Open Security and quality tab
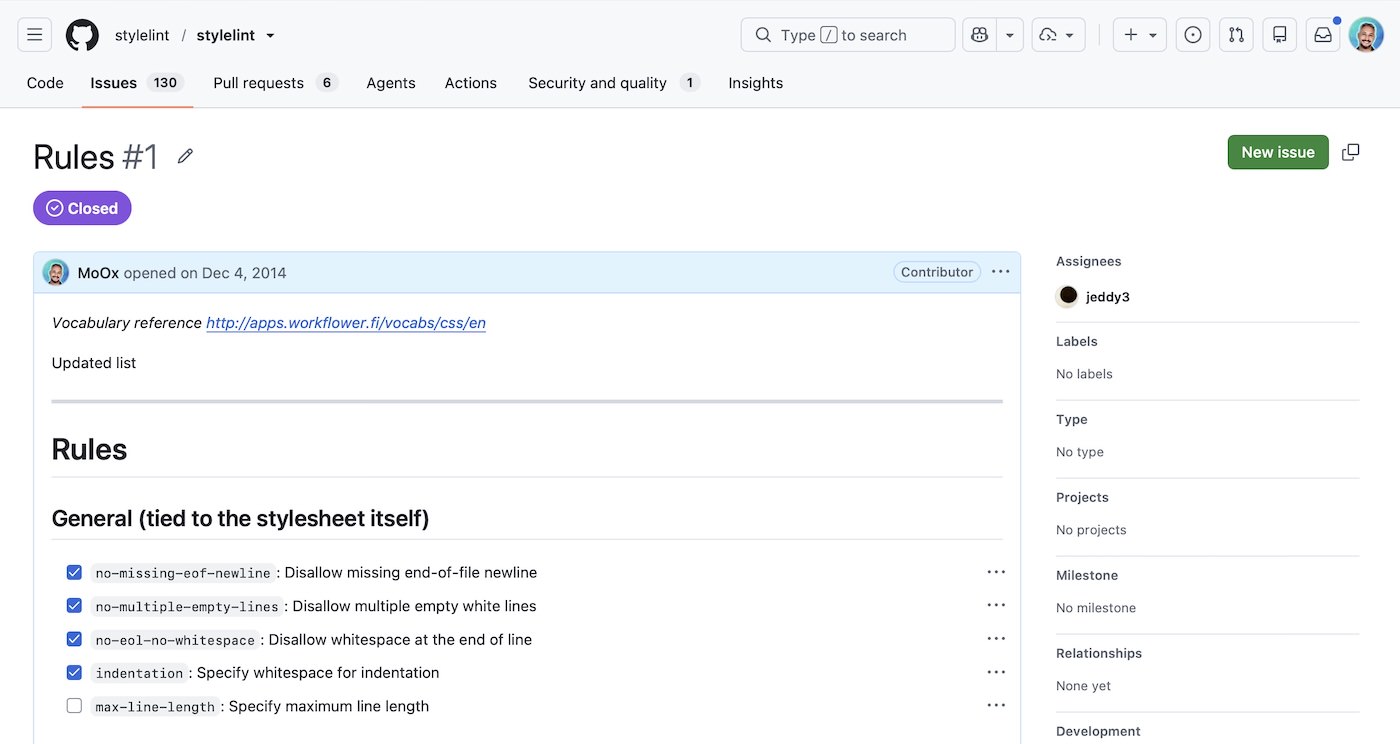Image resolution: width=1400 pixels, height=744 pixels. (x=614, y=83)
